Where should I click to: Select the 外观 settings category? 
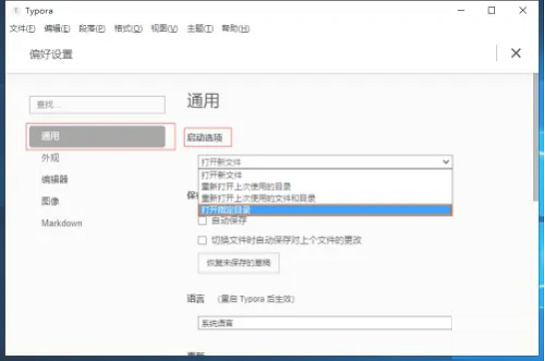tap(50, 158)
